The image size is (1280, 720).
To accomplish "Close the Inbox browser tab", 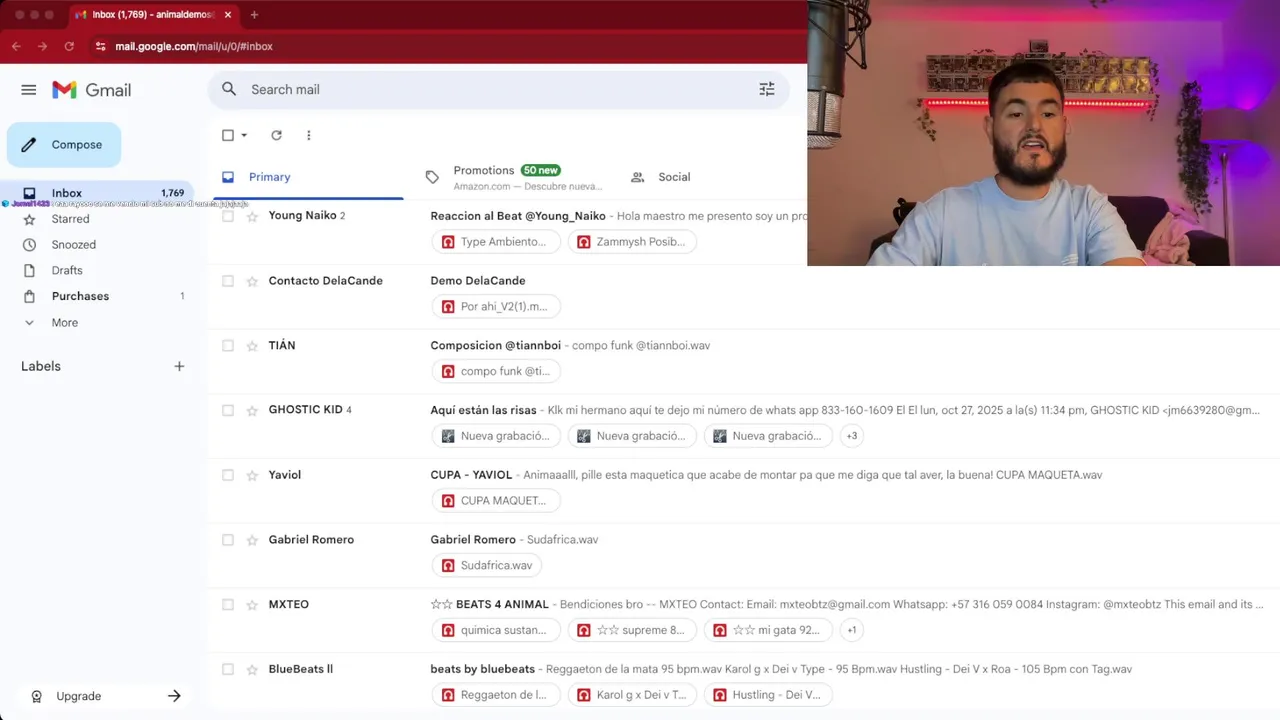I will [x=228, y=15].
